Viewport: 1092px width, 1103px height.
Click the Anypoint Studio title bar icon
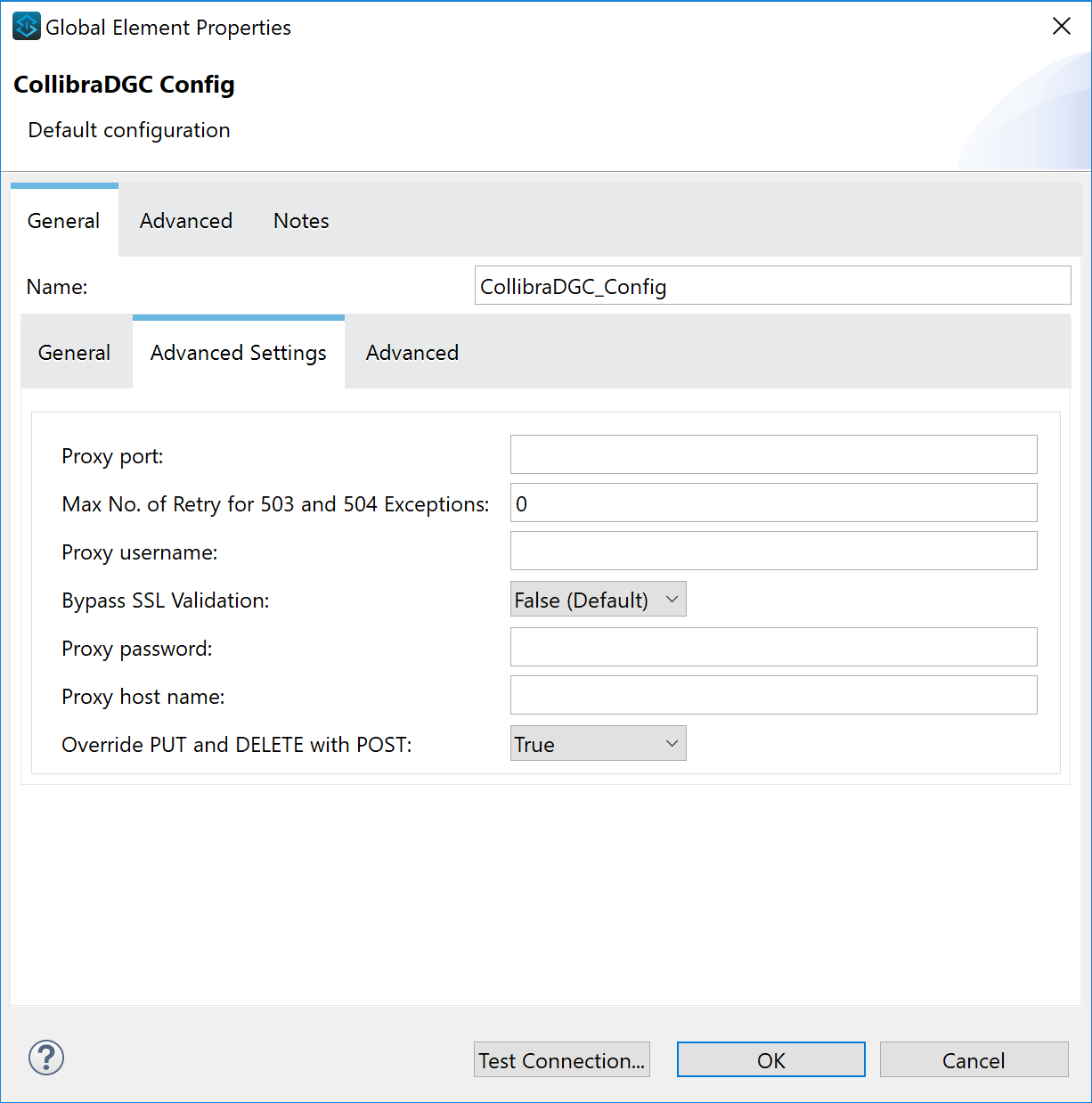[x=27, y=26]
